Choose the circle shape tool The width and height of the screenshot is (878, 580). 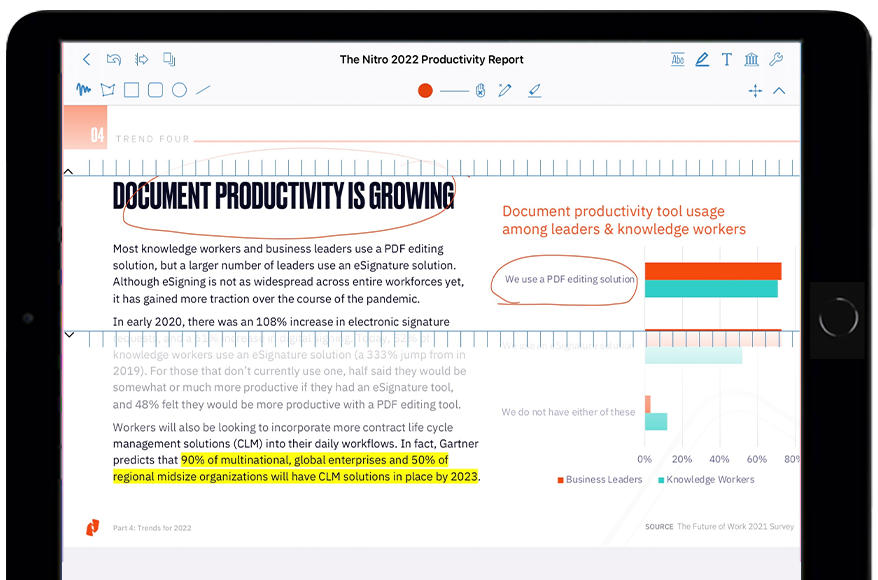coord(179,90)
